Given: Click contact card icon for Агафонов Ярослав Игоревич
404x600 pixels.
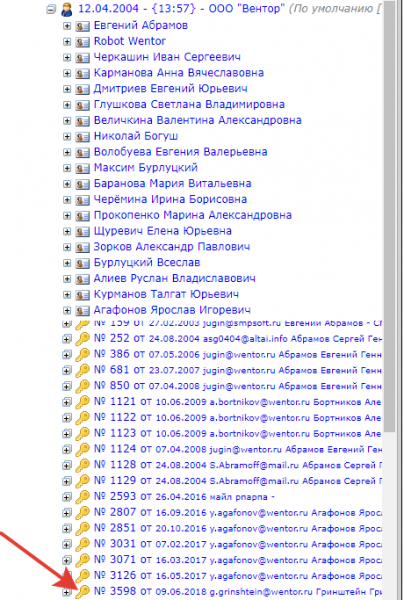Looking at the screenshot, I should tap(82, 310).
